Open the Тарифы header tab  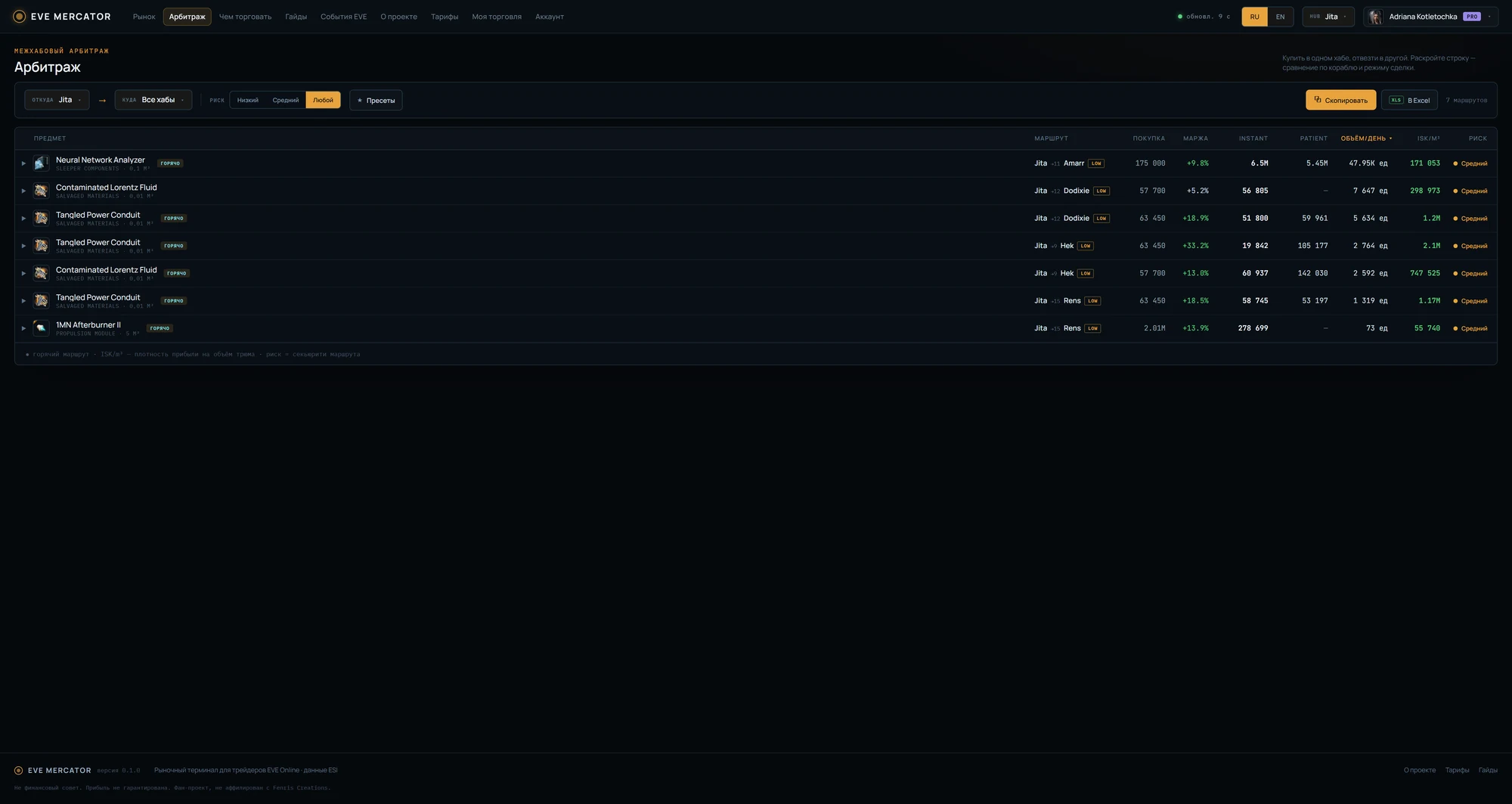click(x=445, y=17)
